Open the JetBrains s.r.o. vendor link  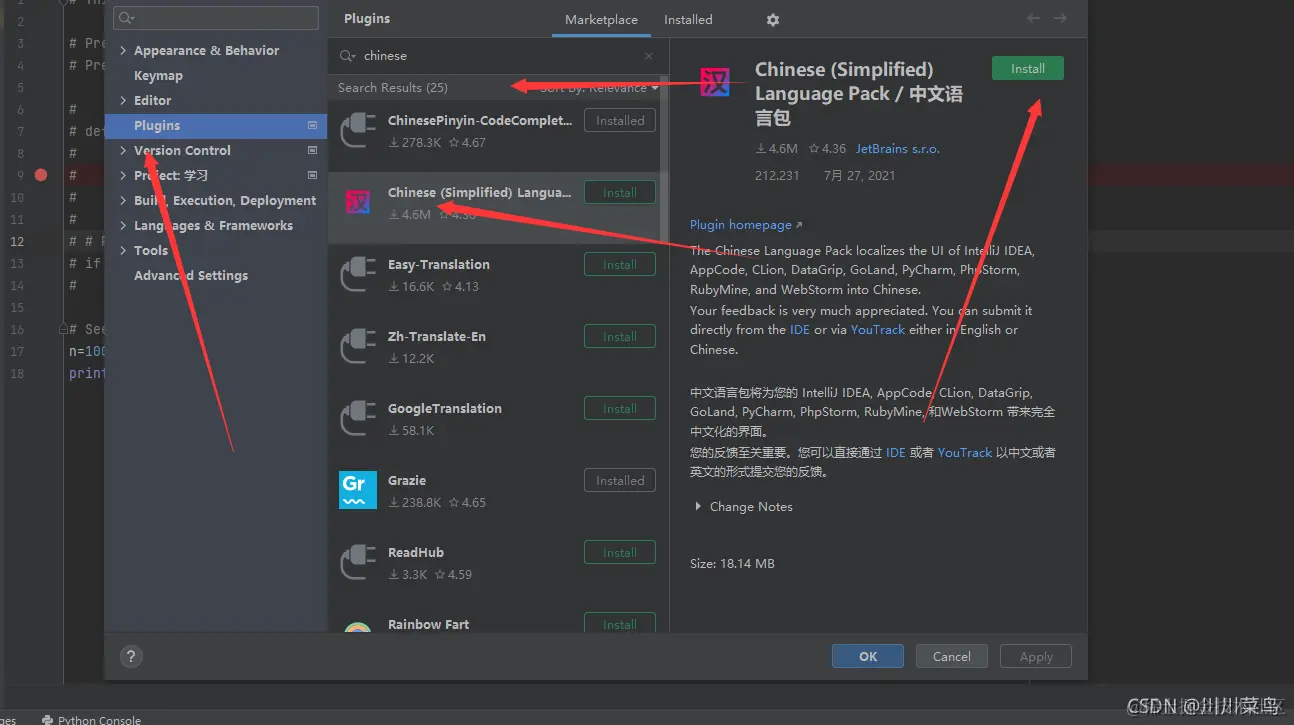point(898,149)
